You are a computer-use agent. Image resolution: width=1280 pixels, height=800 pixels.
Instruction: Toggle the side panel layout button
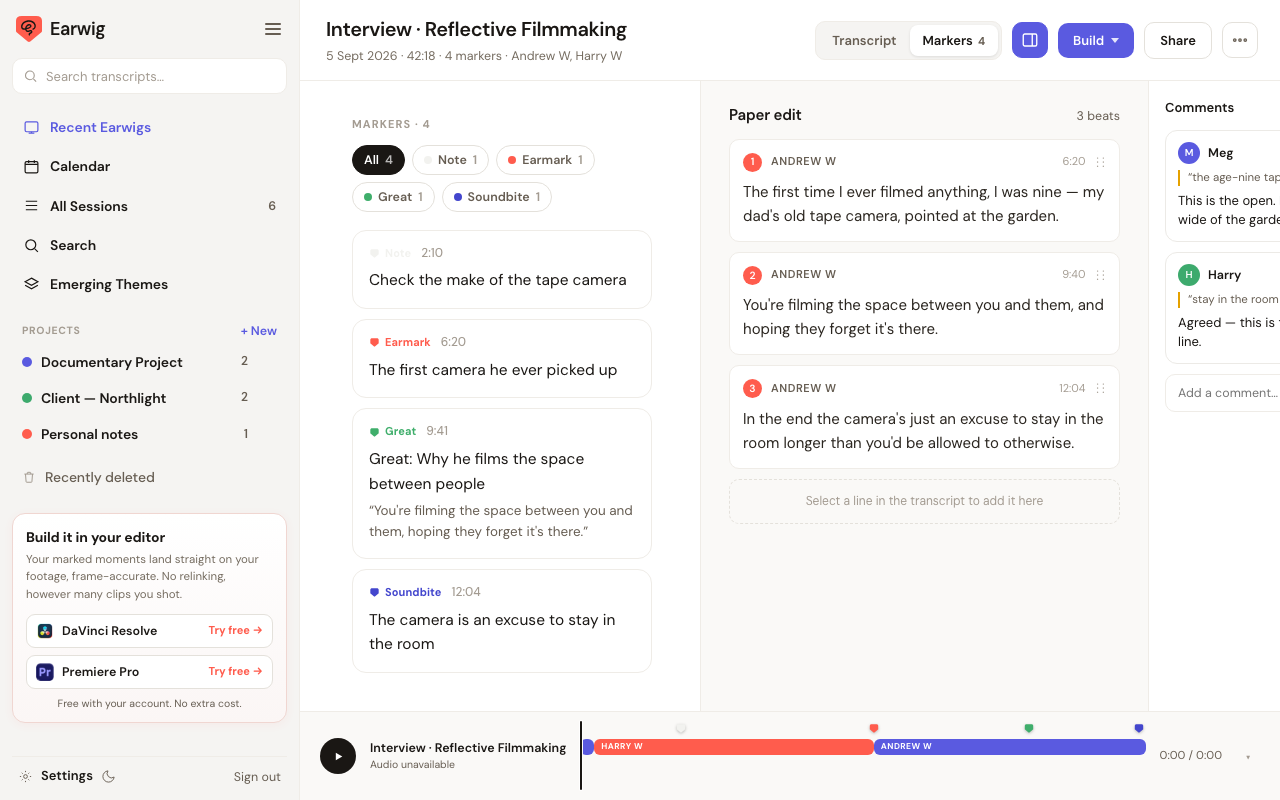tap(1030, 40)
